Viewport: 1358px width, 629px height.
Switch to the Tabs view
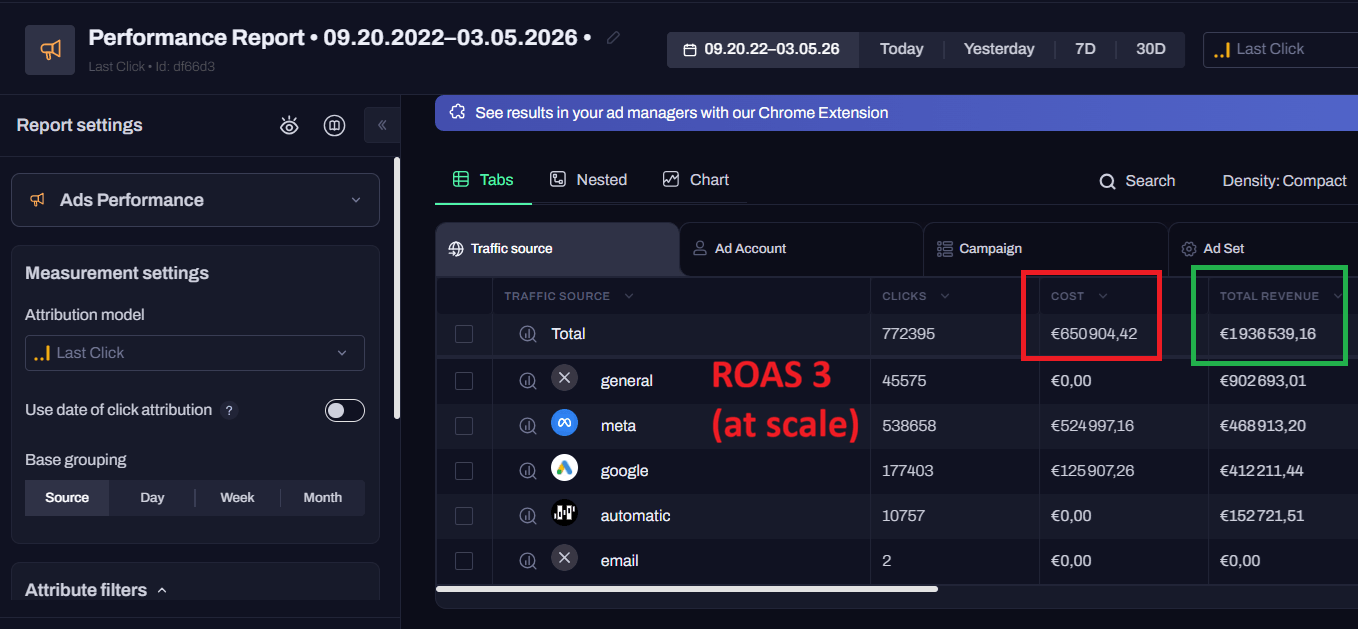(483, 180)
